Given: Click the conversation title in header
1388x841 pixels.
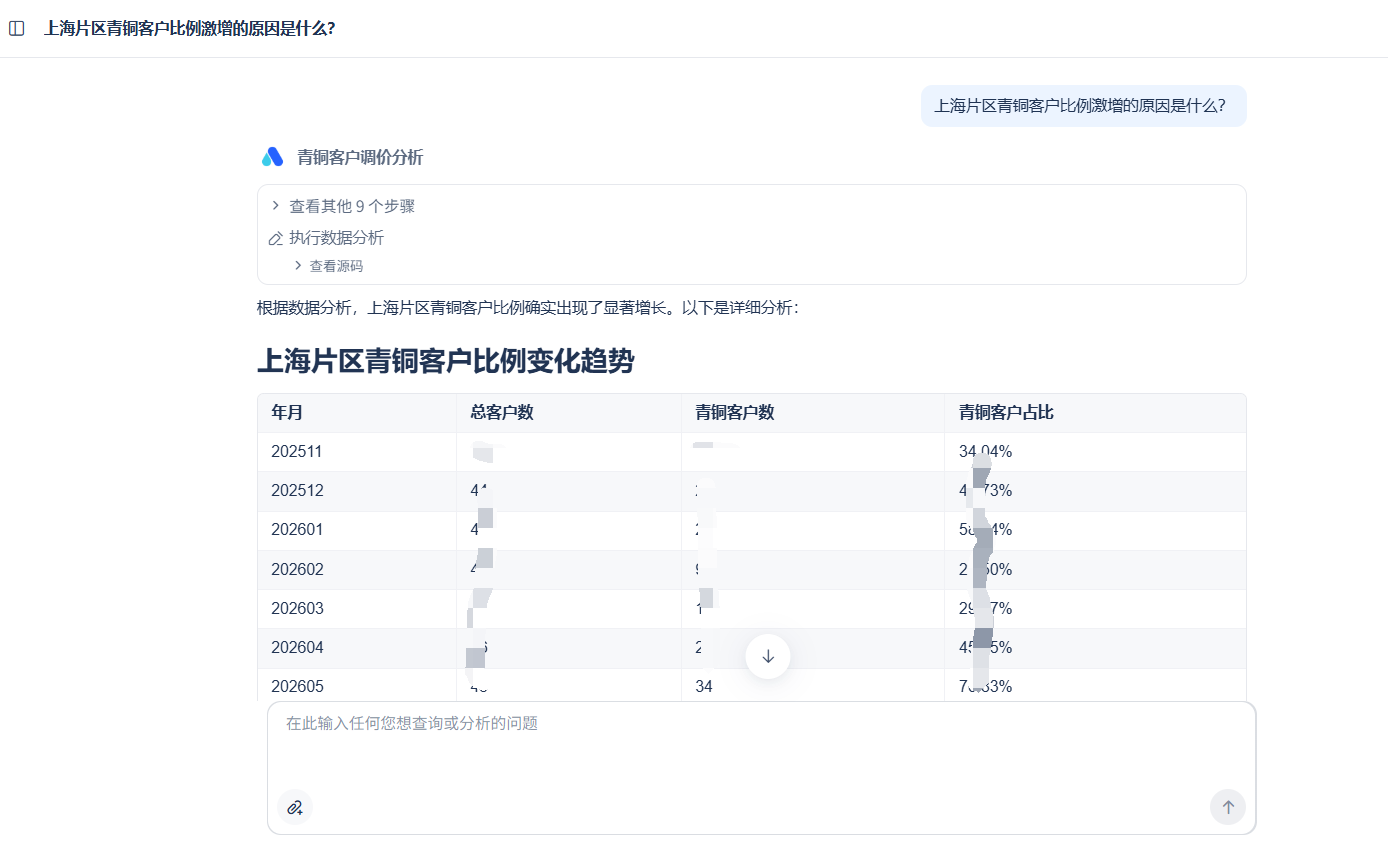Looking at the screenshot, I should point(189,28).
